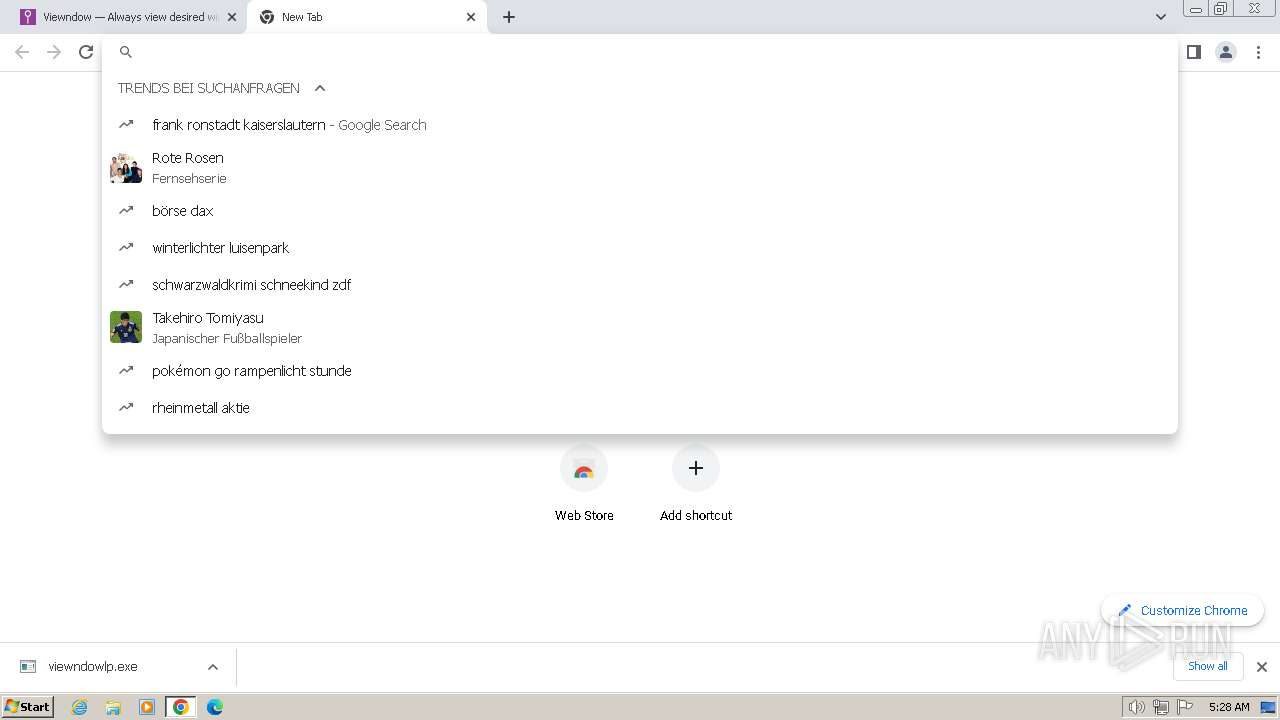Choose the Takehiro Tomiyasu suggestion
1280x720 pixels.
tap(640, 328)
